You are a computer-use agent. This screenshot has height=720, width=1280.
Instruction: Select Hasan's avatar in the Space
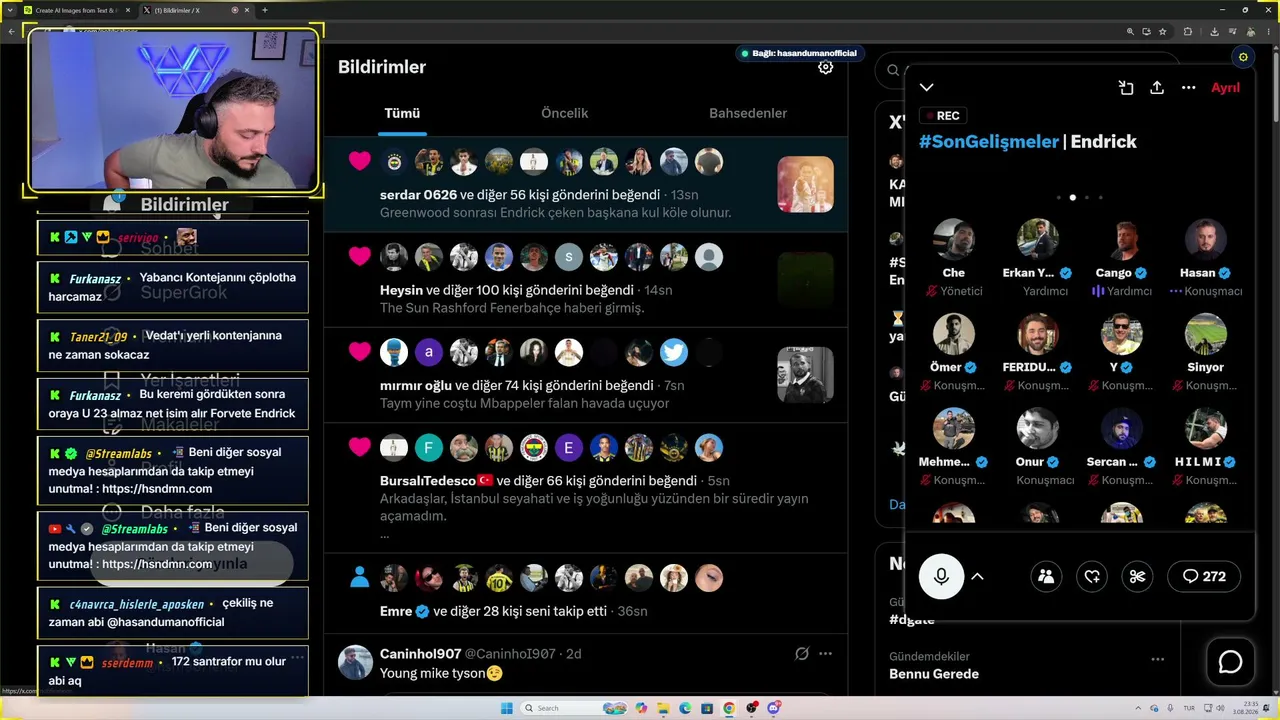pos(1206,240)
